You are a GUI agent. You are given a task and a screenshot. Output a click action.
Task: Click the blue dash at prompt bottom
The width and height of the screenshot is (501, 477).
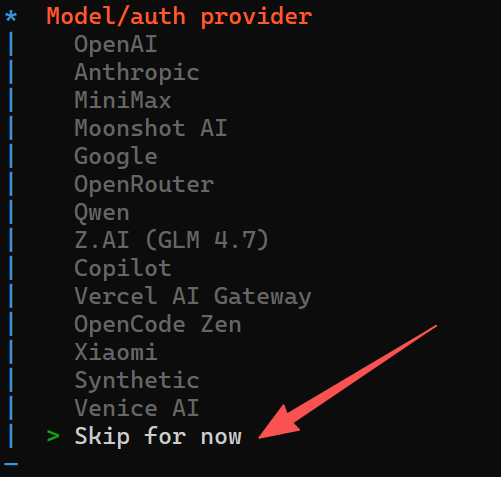click(x=11, y=464)
